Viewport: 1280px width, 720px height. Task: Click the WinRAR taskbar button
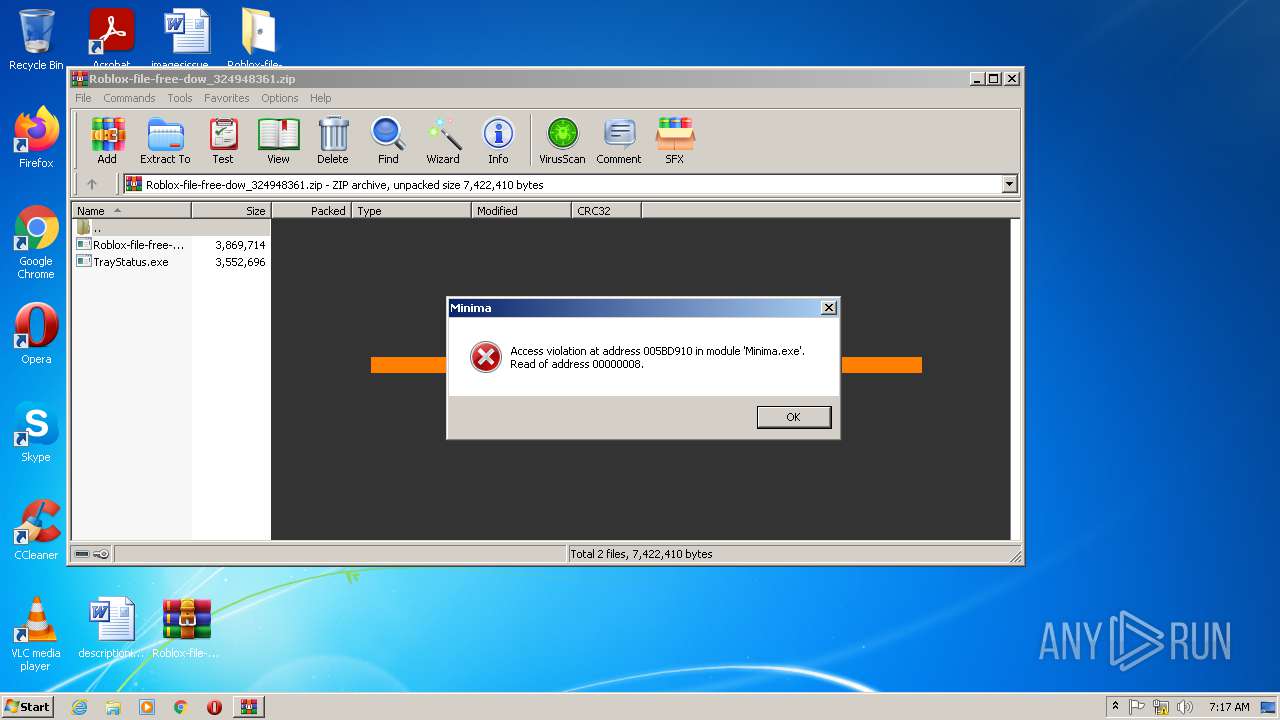click(x=248, y=707)
